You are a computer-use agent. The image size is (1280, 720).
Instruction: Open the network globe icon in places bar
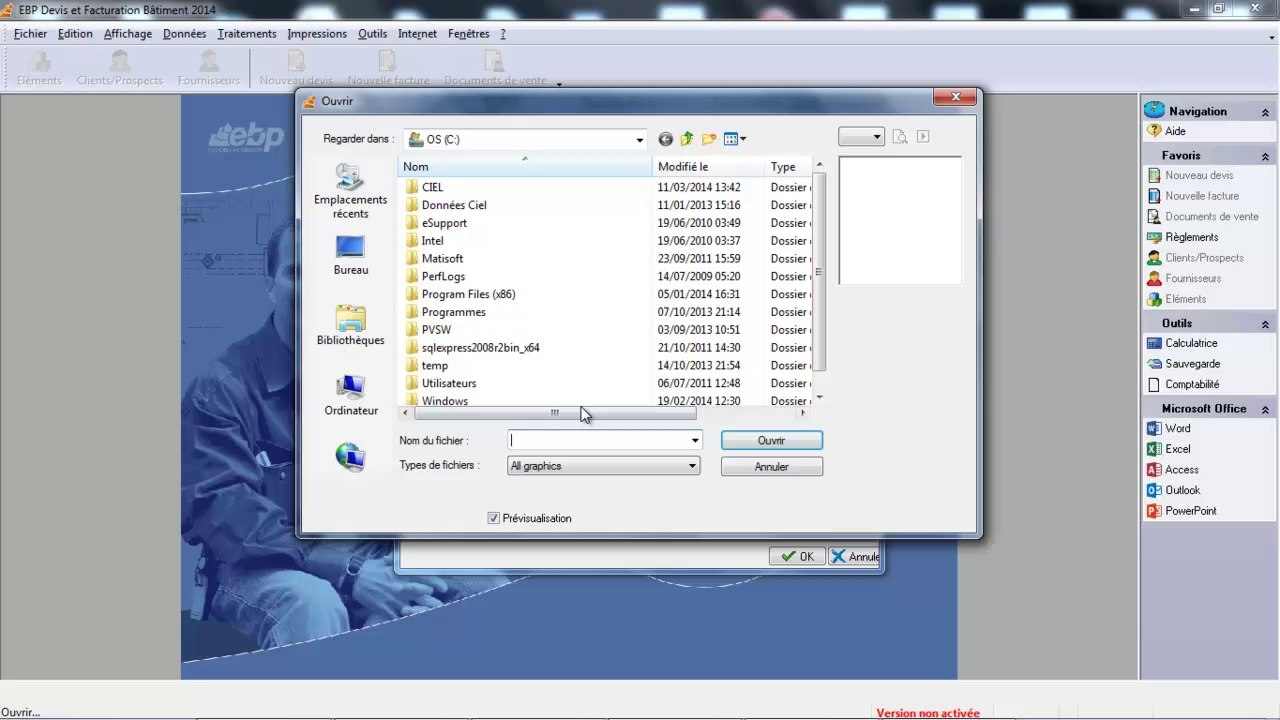350,457
